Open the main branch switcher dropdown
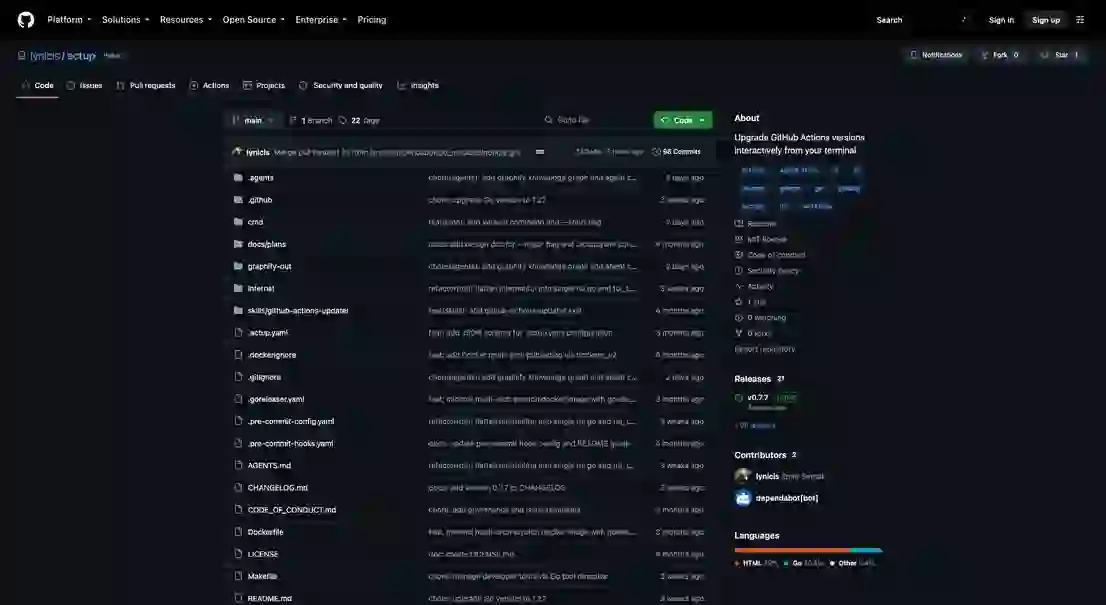The height and width of the screenshot is (605, 1106). (253, 121)
